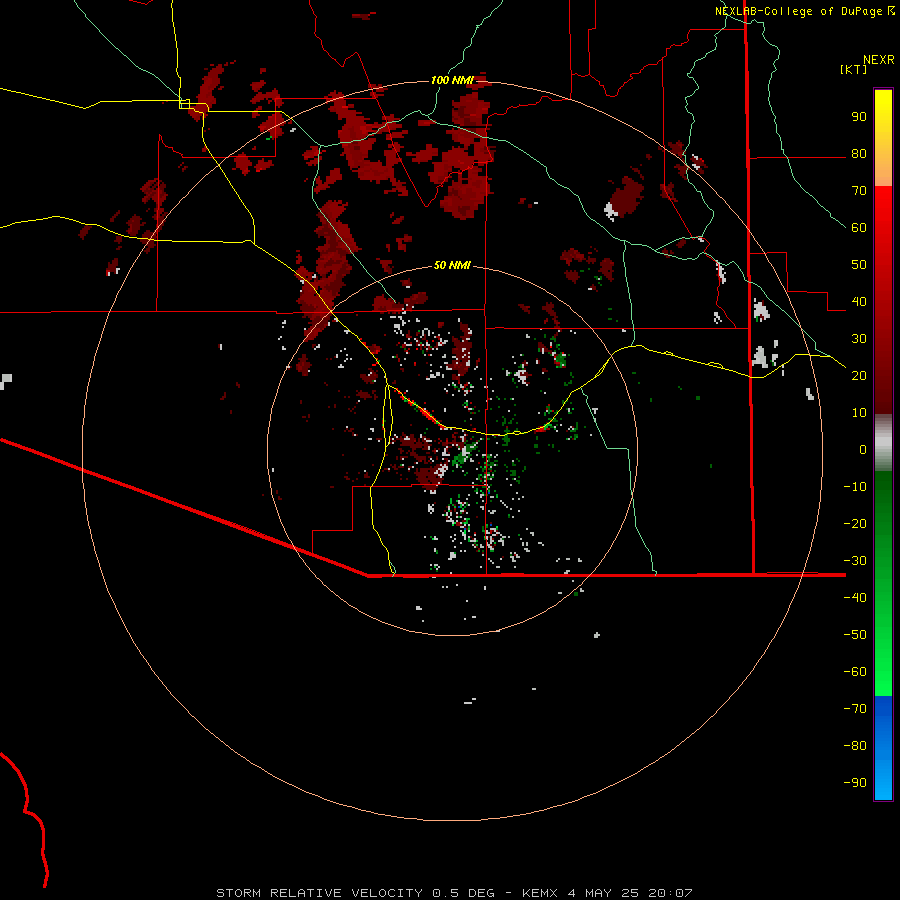
Task: Click the -80 value on the velocity scale
Action: click(x=855, y=746)
